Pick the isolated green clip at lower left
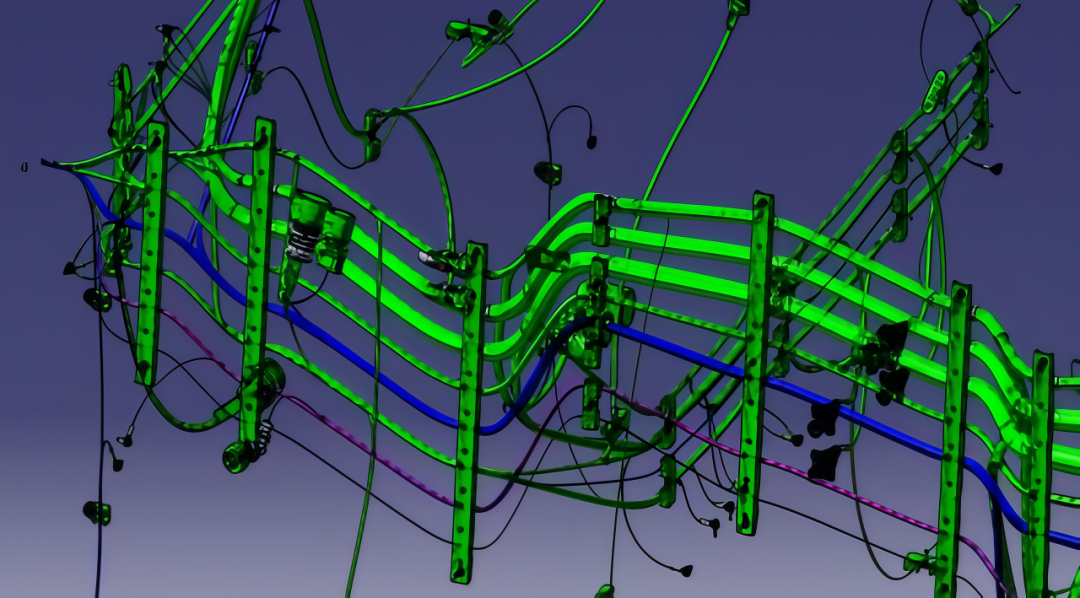Viewport: 1080px width, 598px height. (x=97, y=512)
